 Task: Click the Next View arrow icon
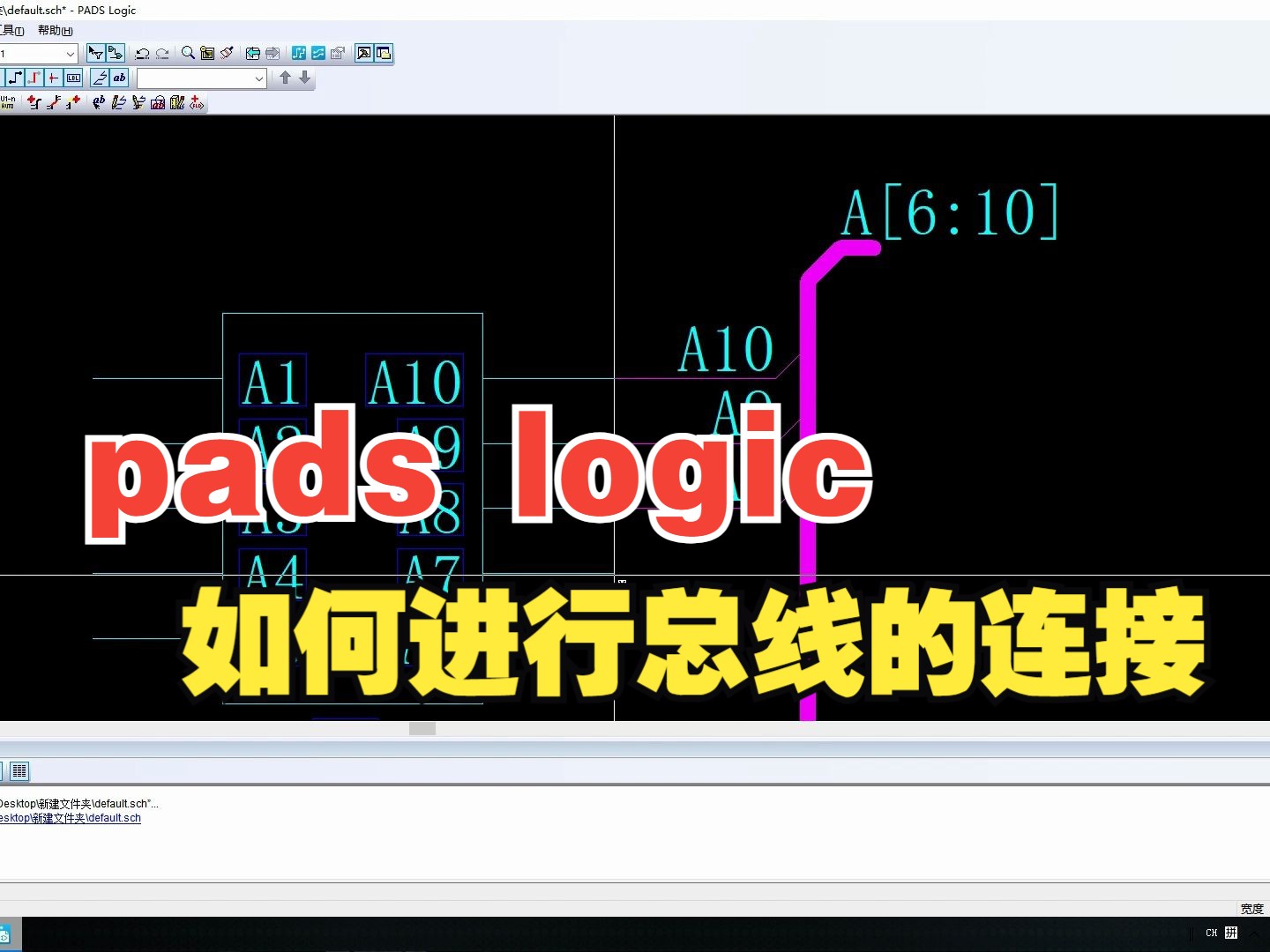click(273, 54)
